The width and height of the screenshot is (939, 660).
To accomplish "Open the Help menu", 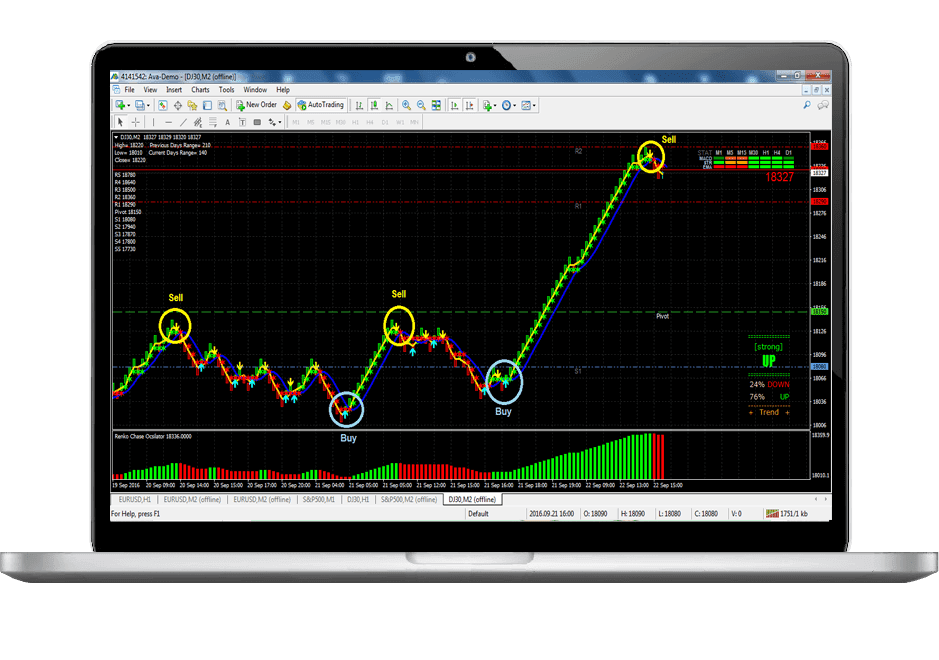I will click(x=283, y=90).
